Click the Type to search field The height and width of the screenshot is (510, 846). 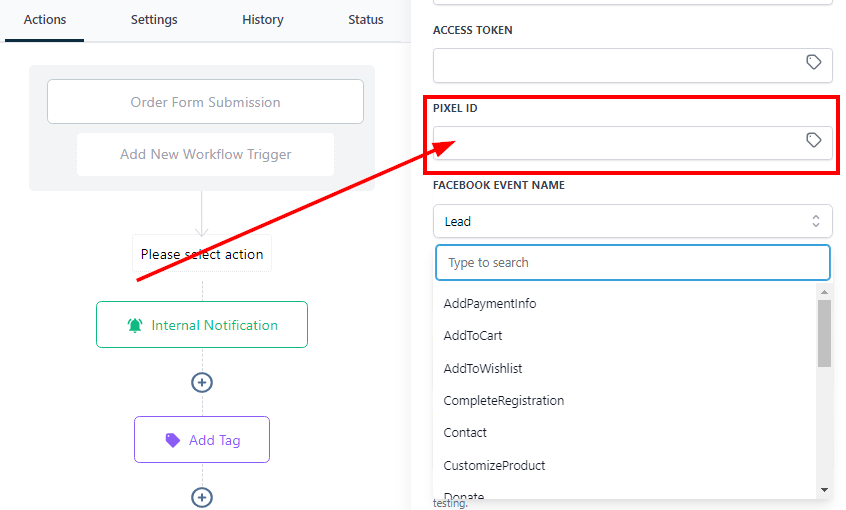tap(632, 263)
